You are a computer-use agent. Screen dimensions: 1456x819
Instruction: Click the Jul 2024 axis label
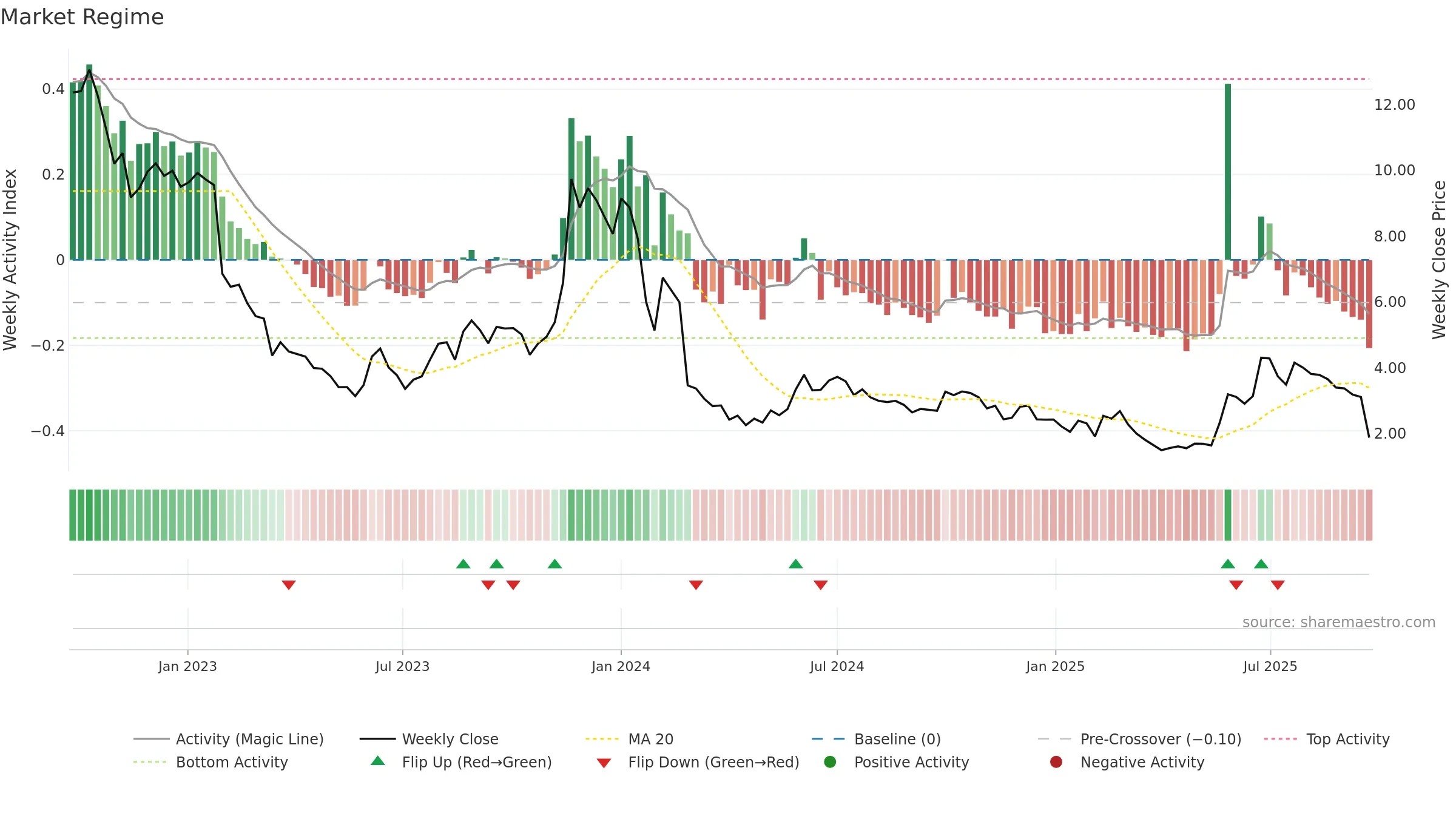837,666
